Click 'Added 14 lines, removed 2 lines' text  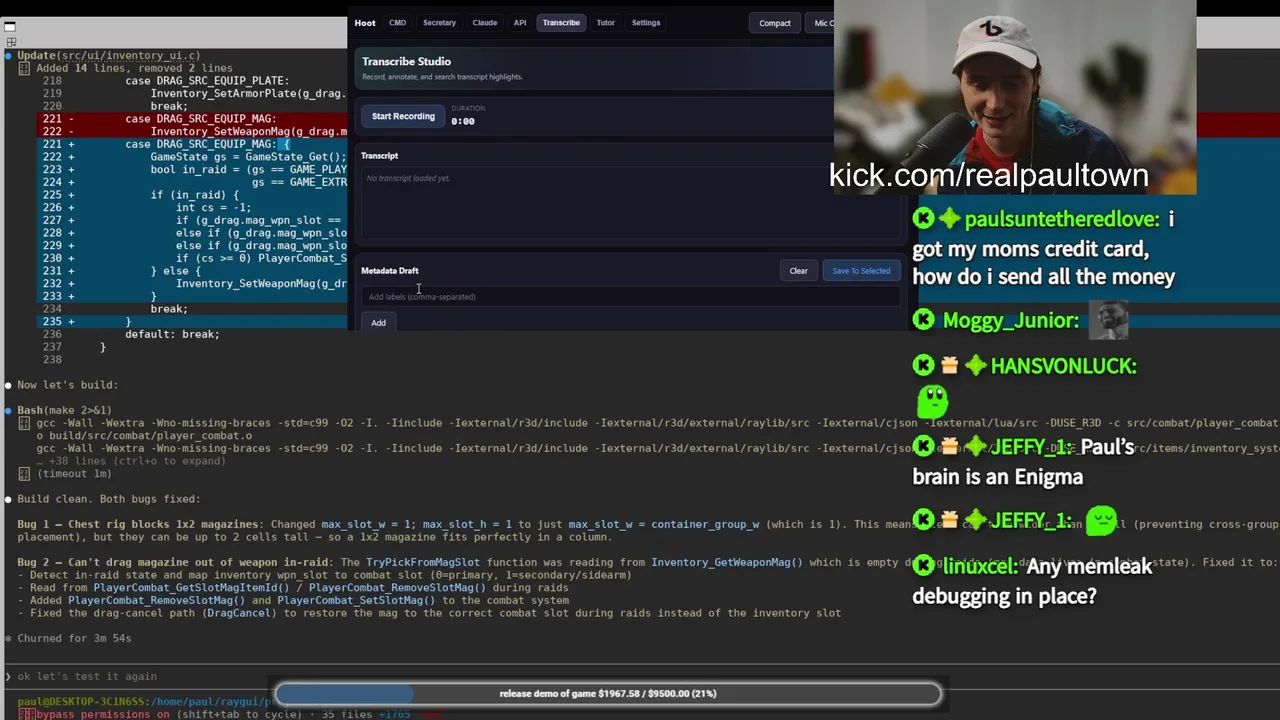tap(134, 68)
